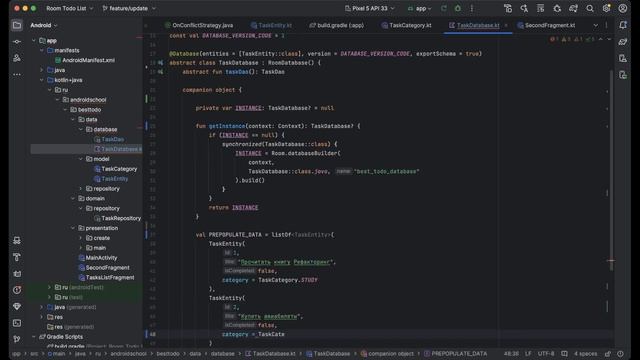Open the Project tool window folder icon

[x=17, y=25]
